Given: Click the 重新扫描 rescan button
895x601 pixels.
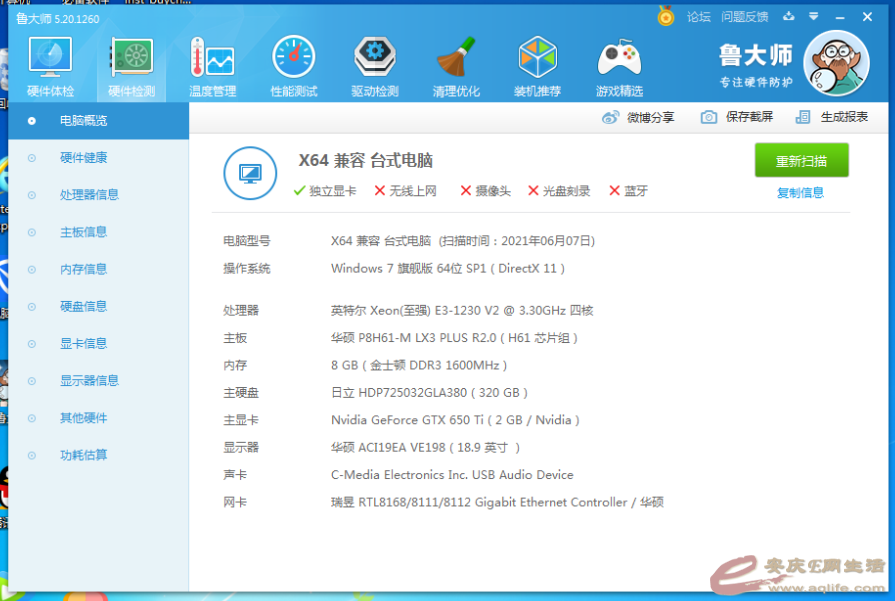Looking at the screenshot, I should click(801, 160).
